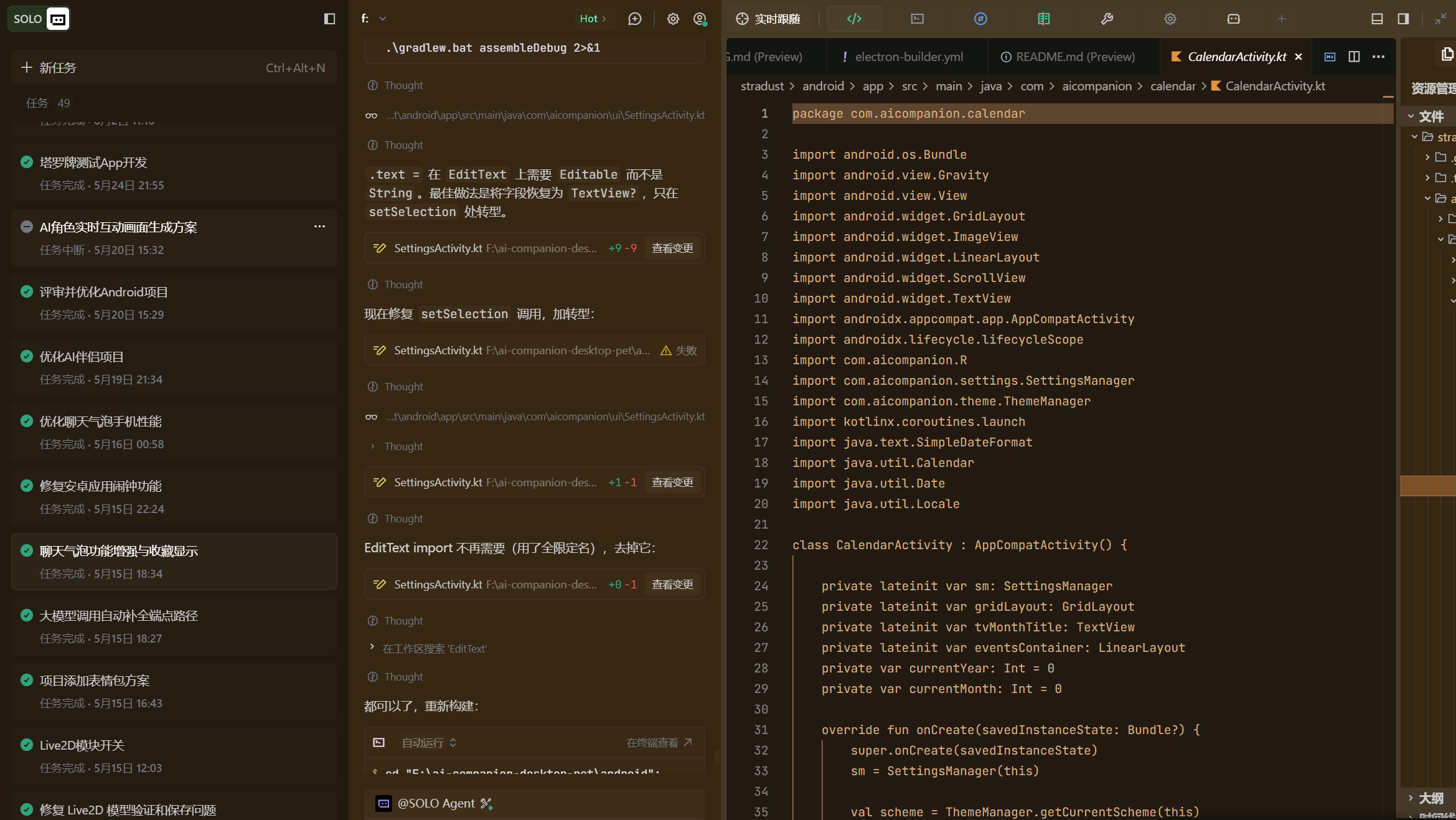This screenshot has width=1456, height=820.
Task: Open the terminal panel icon
Action: pyautogui.click(x=917, y=19)
